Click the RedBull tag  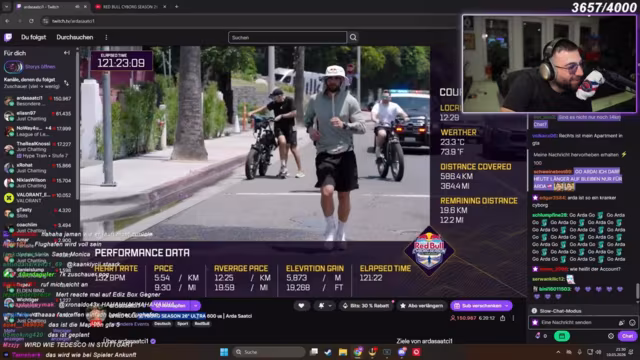[202, 324]
